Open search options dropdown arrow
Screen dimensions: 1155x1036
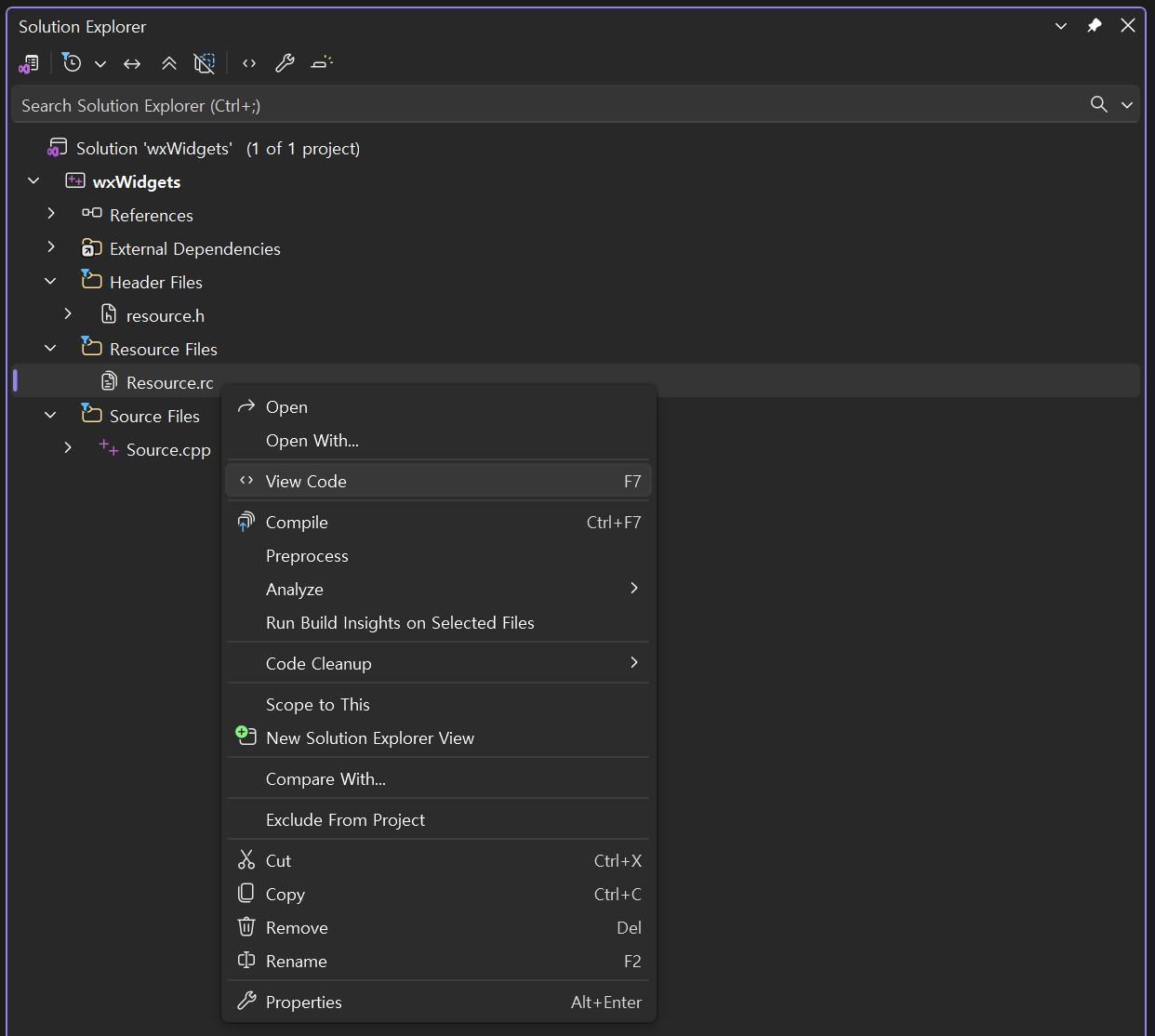pos(1127,105)
